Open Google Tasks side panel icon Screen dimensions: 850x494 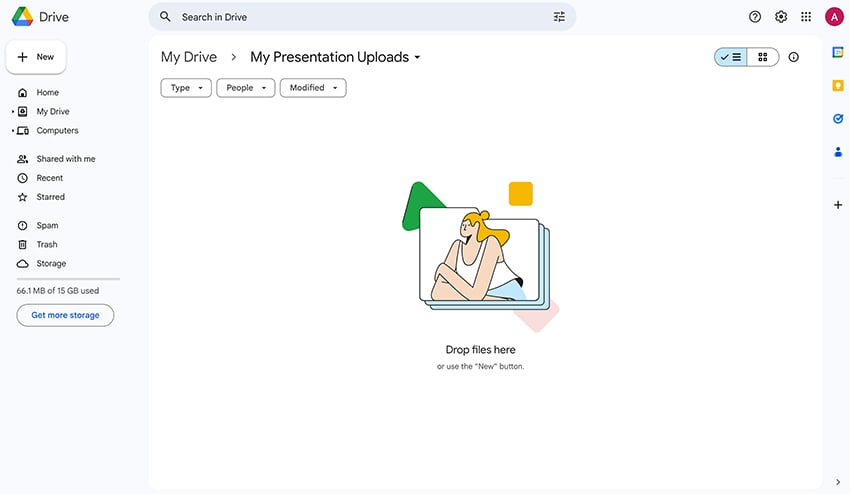click(x=838, y=119)
